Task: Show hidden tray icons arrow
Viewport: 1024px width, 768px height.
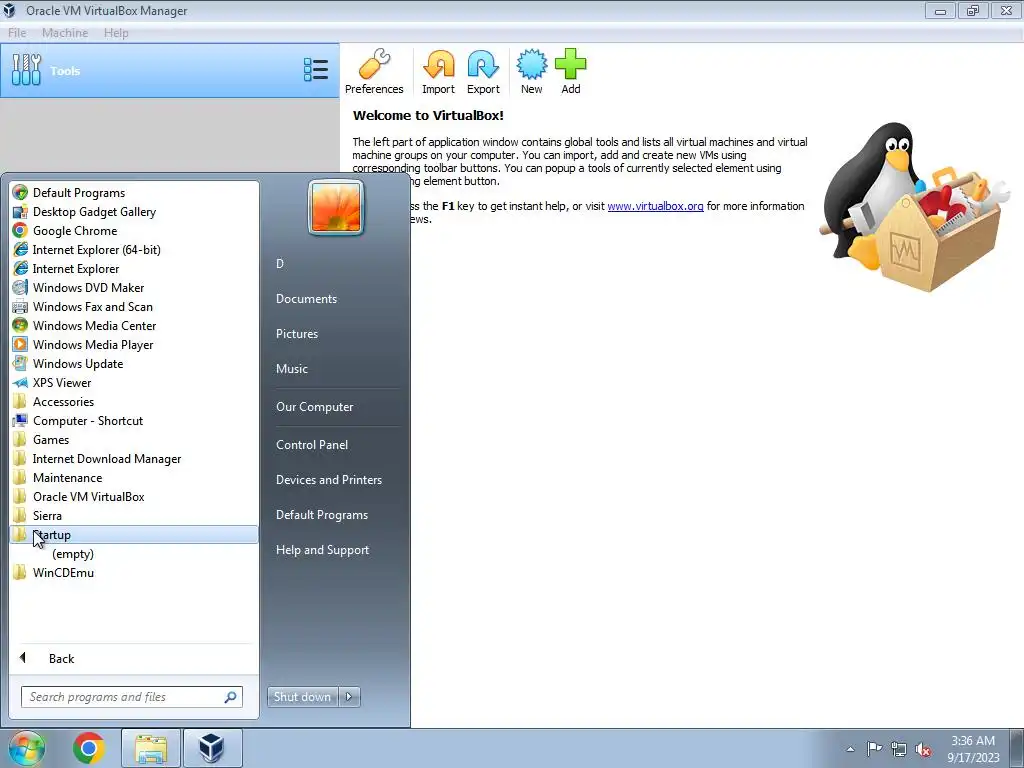Action: 850,749
